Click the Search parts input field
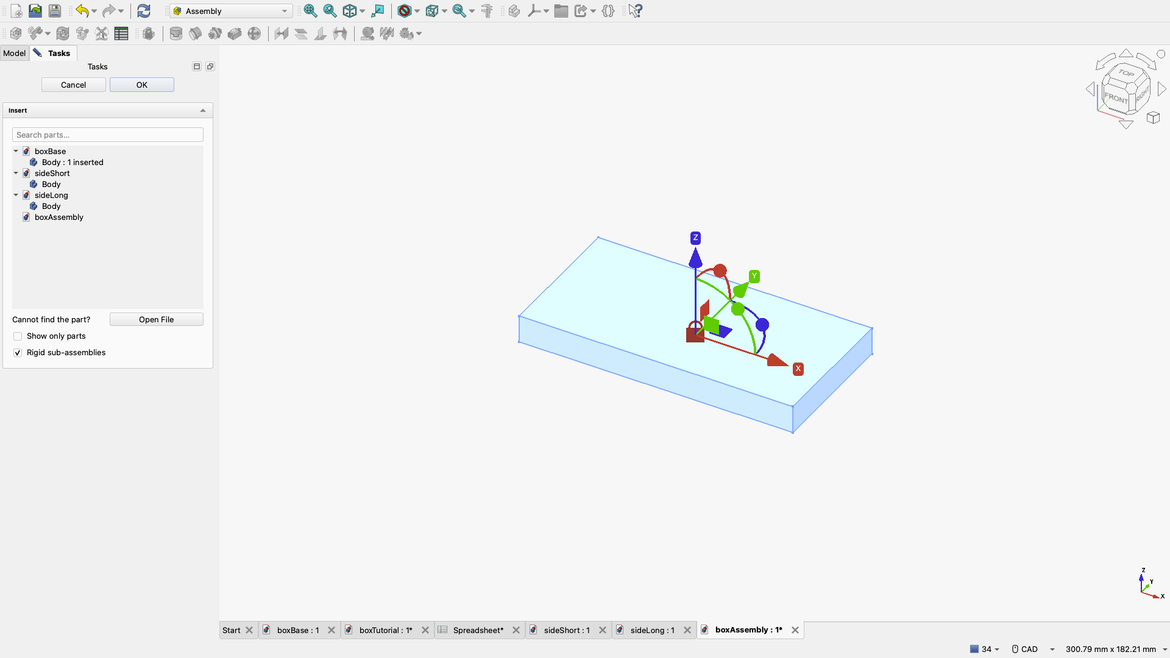The width and height of the screenshot is (1170, 658). [107, 135]
